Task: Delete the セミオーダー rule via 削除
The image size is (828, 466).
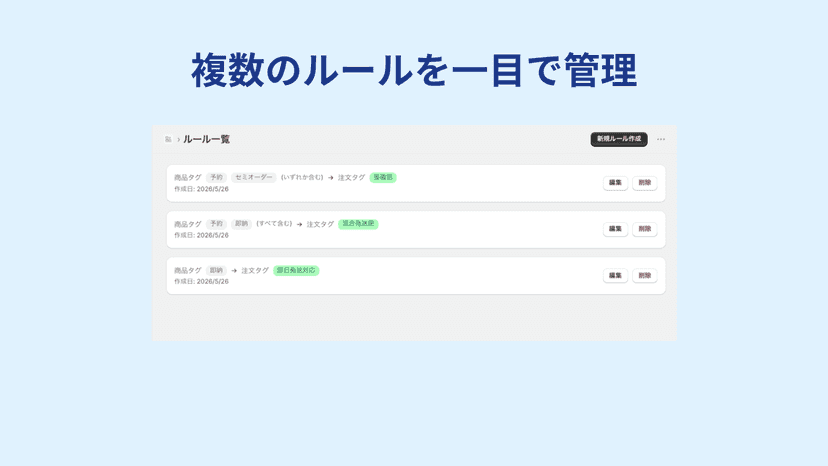Action: pyautogui.click(x=645, y=183)
